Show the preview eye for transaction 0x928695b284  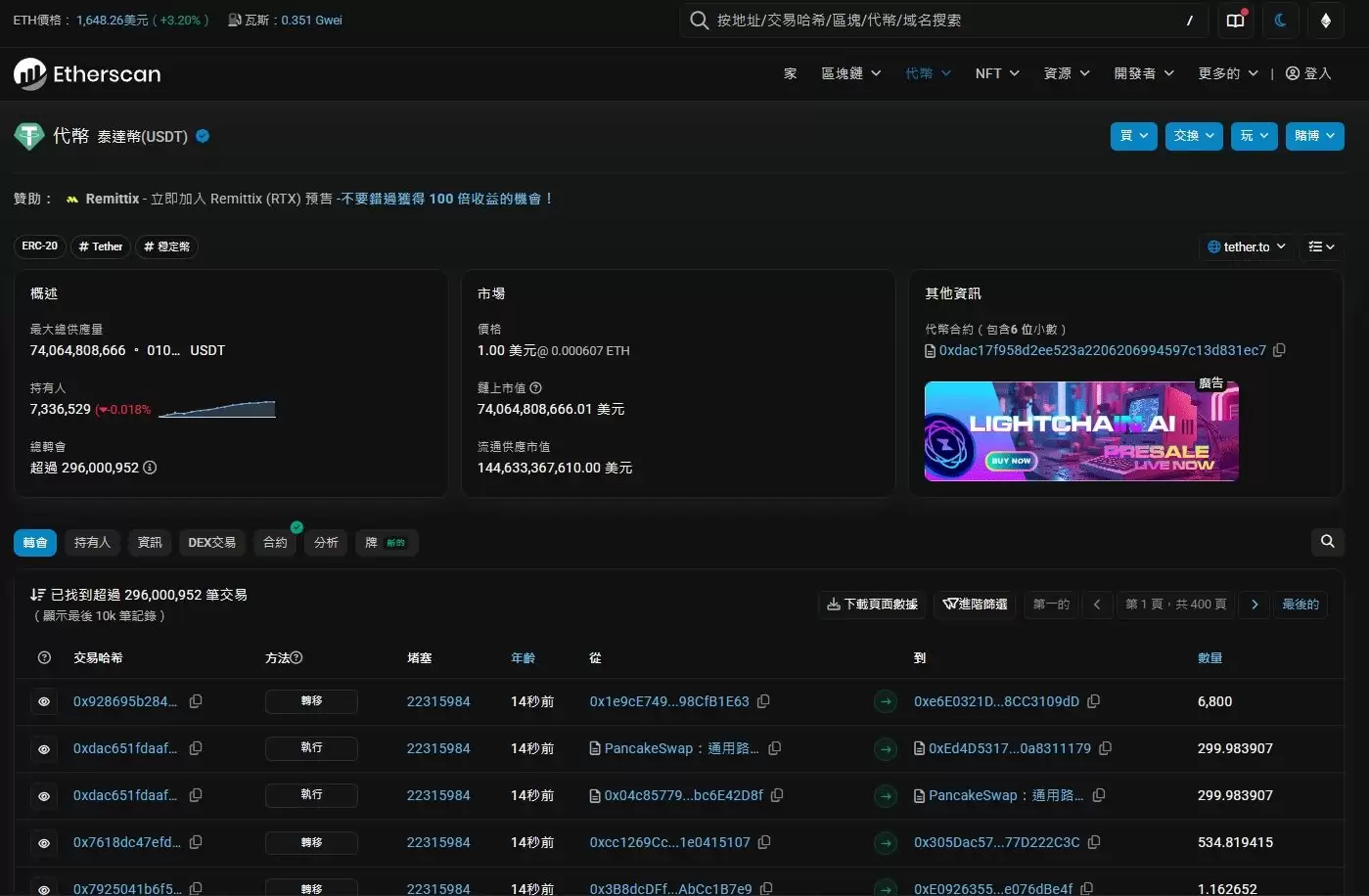tap(43, 701)
